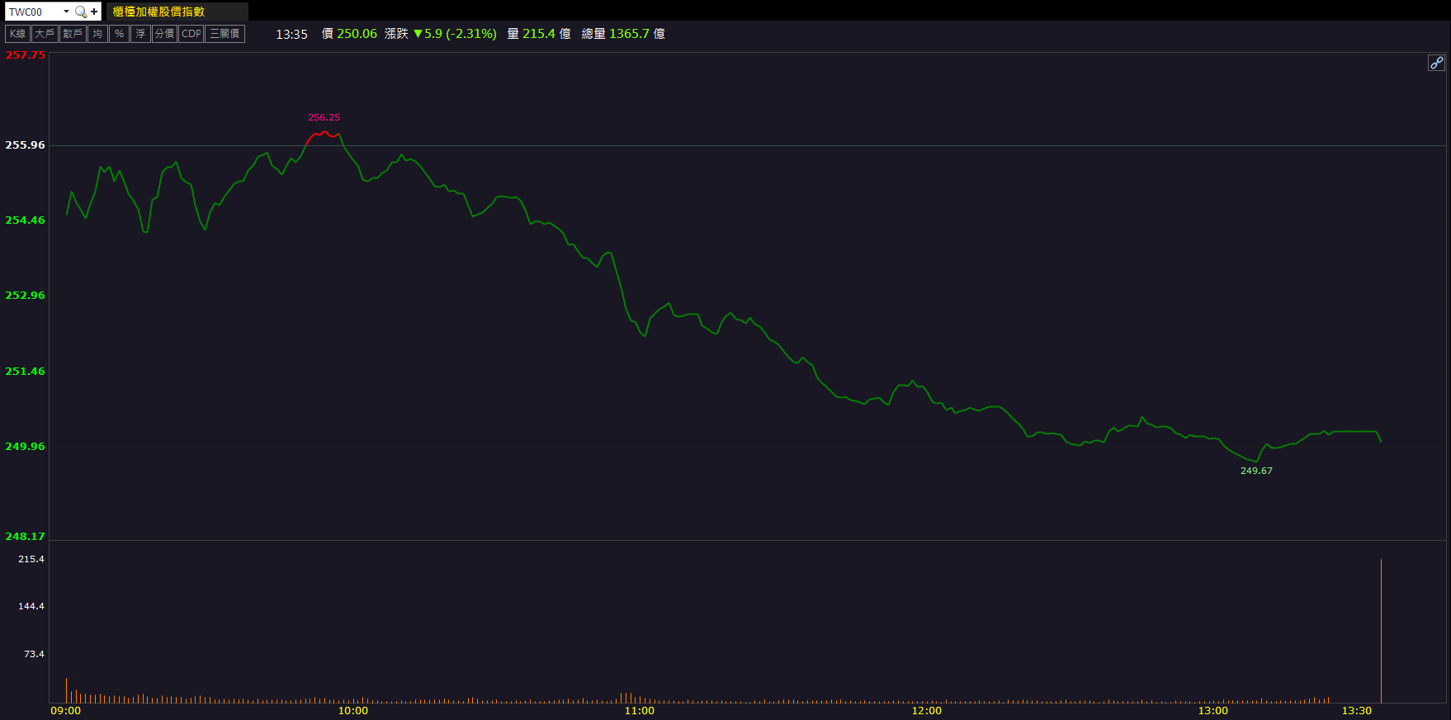Open the TWC00 symbol dropdown arrow
Viewport: 1451px width, 720px height.
coord(66,12)
